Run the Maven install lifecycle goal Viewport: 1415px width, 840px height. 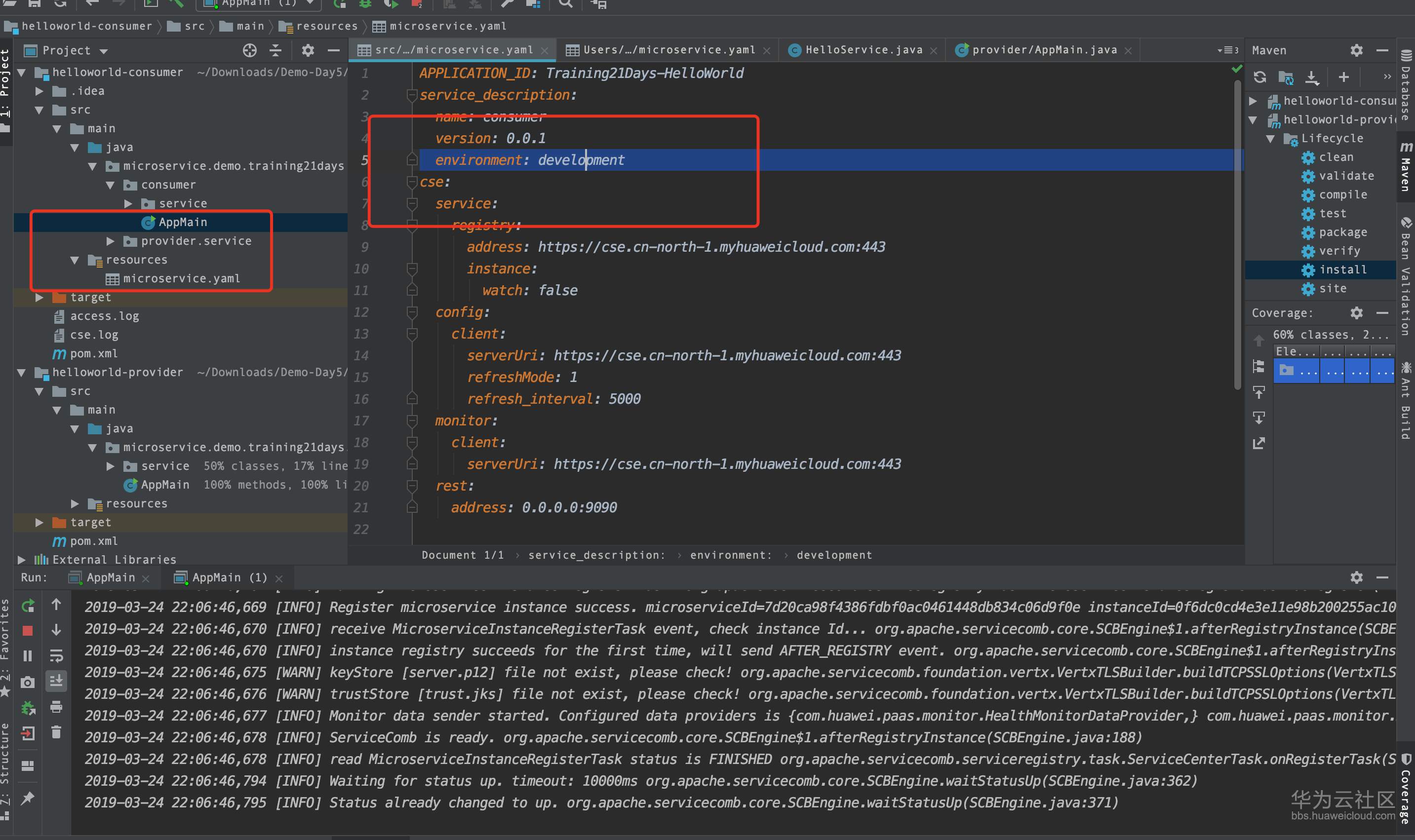[x=1342, y=269]
